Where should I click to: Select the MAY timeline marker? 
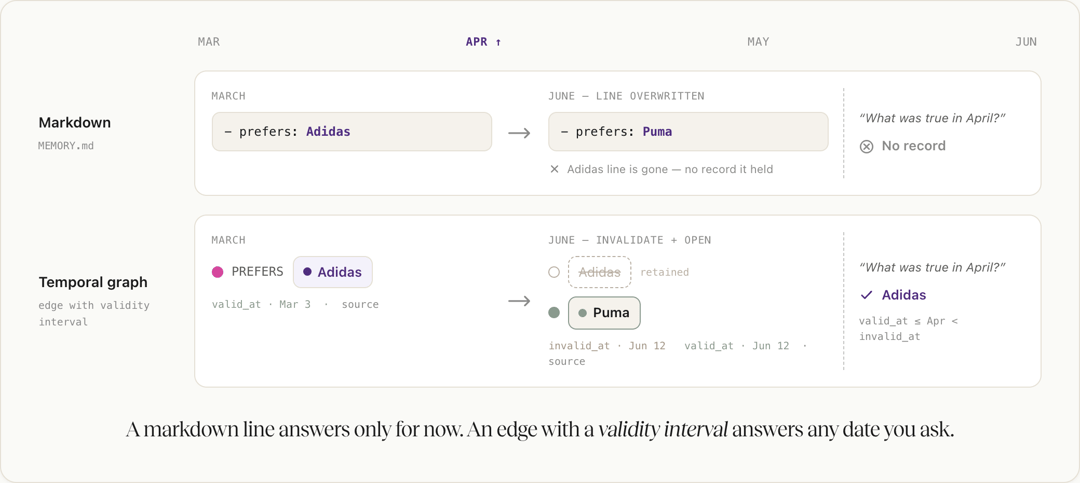pos(758,42)
